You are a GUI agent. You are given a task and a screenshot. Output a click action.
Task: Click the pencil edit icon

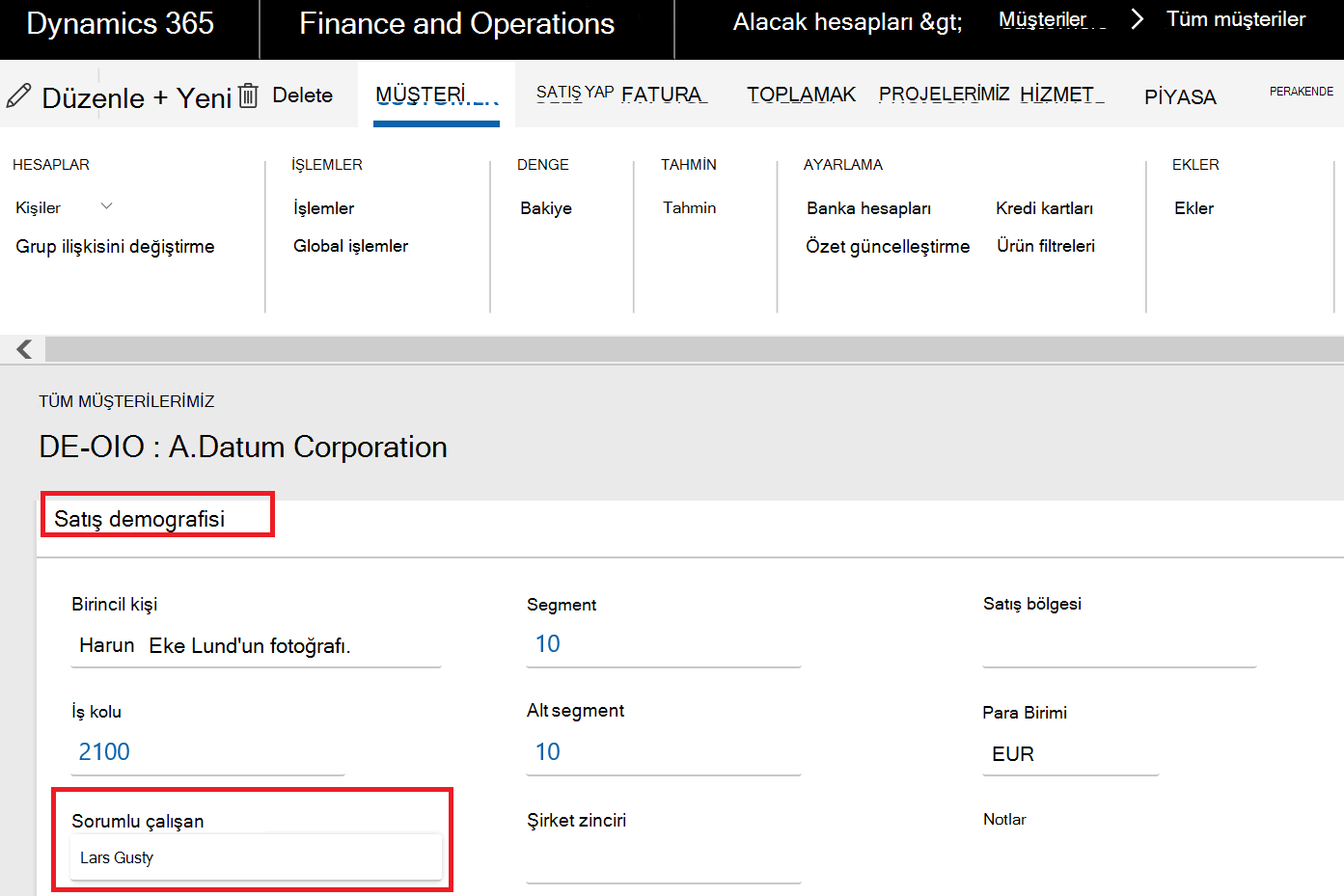pyautogui.click(x=18, y=95)
